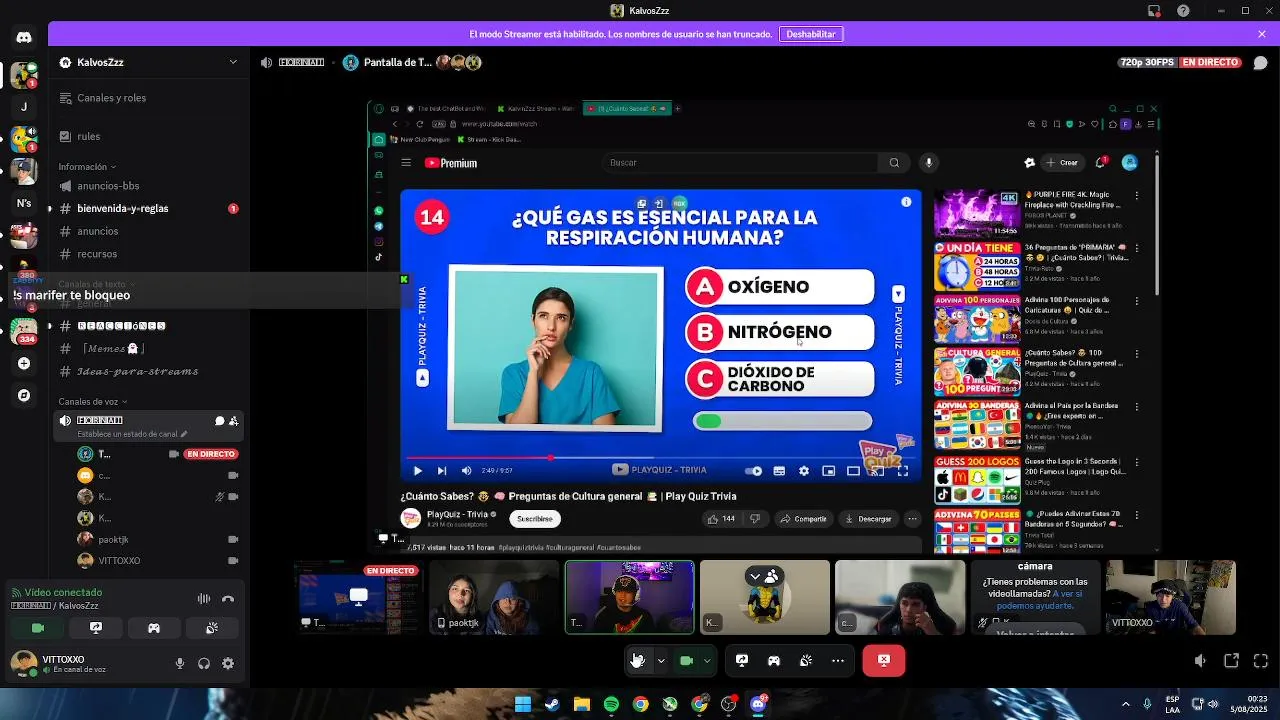Image resolution: width=1280 pixels, height=720 pixels.
Task: Open Discord help question mark icon
Action: 1184,11
